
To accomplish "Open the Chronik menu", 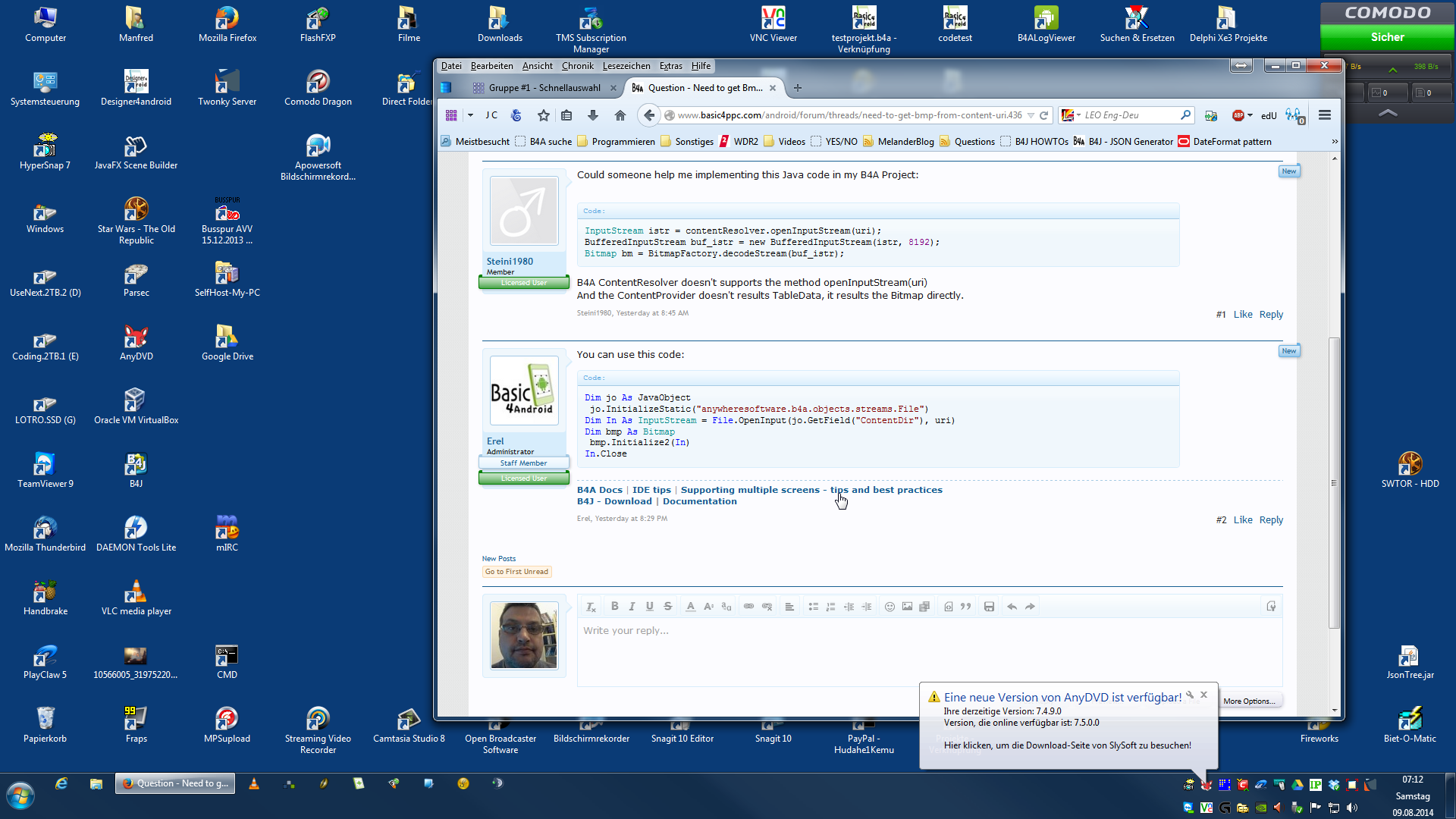I will (577, 66).
